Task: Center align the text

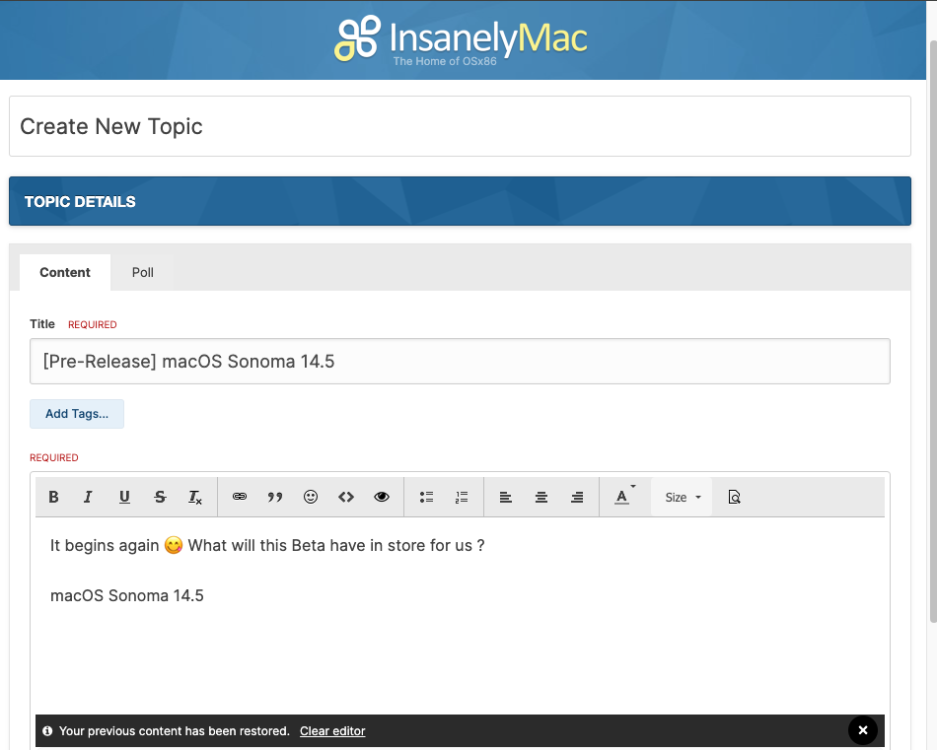Action: pos(541,497)
